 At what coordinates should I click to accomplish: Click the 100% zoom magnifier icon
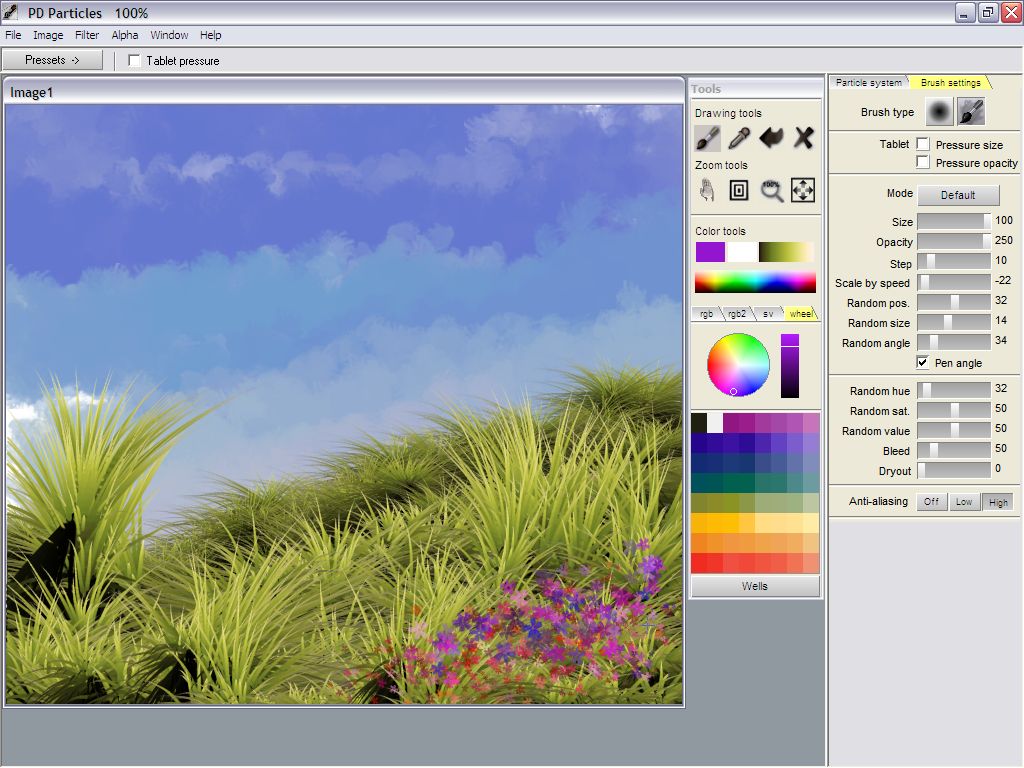(771, 190)
